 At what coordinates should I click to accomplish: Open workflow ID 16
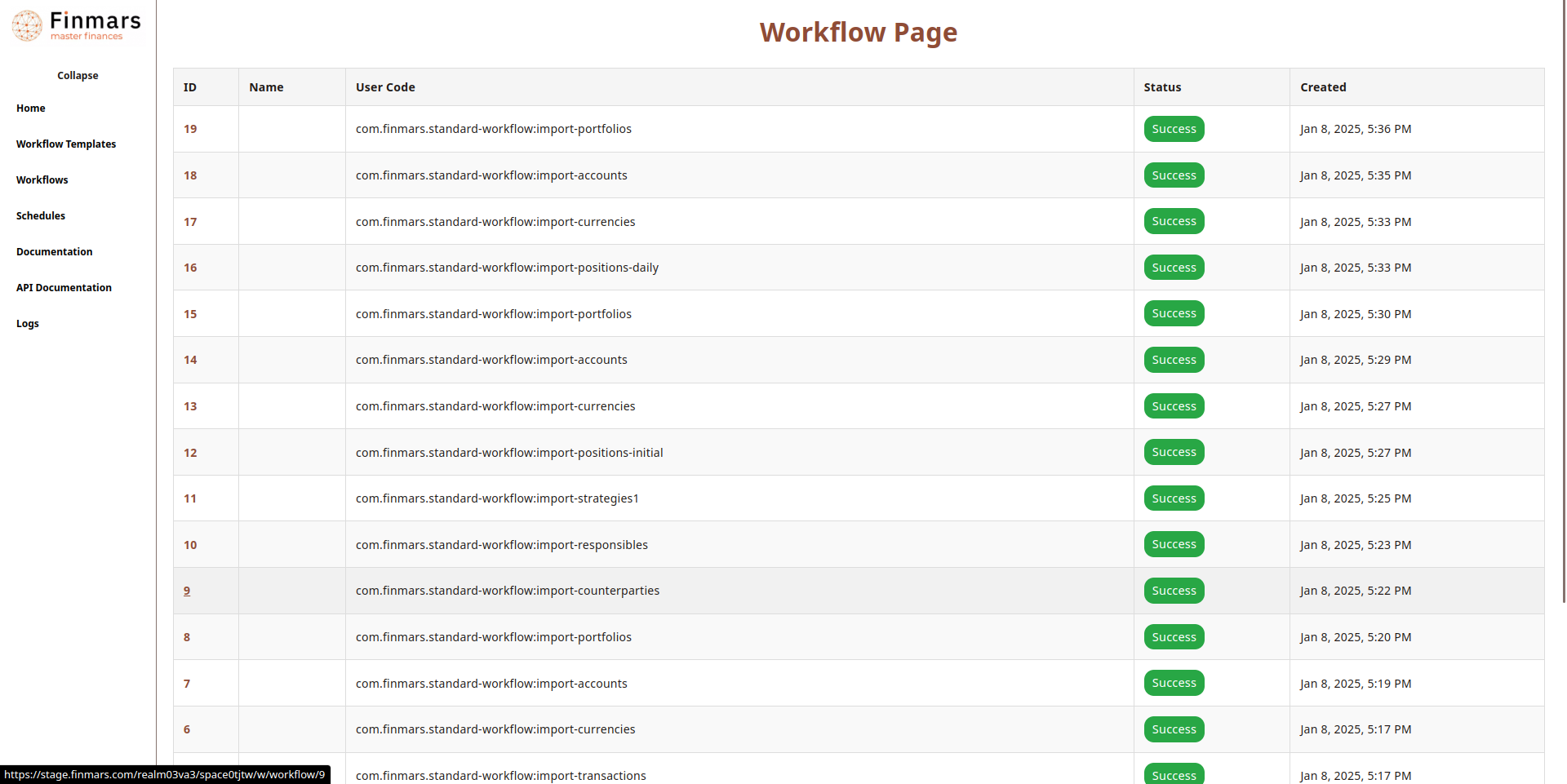[190, 268]
